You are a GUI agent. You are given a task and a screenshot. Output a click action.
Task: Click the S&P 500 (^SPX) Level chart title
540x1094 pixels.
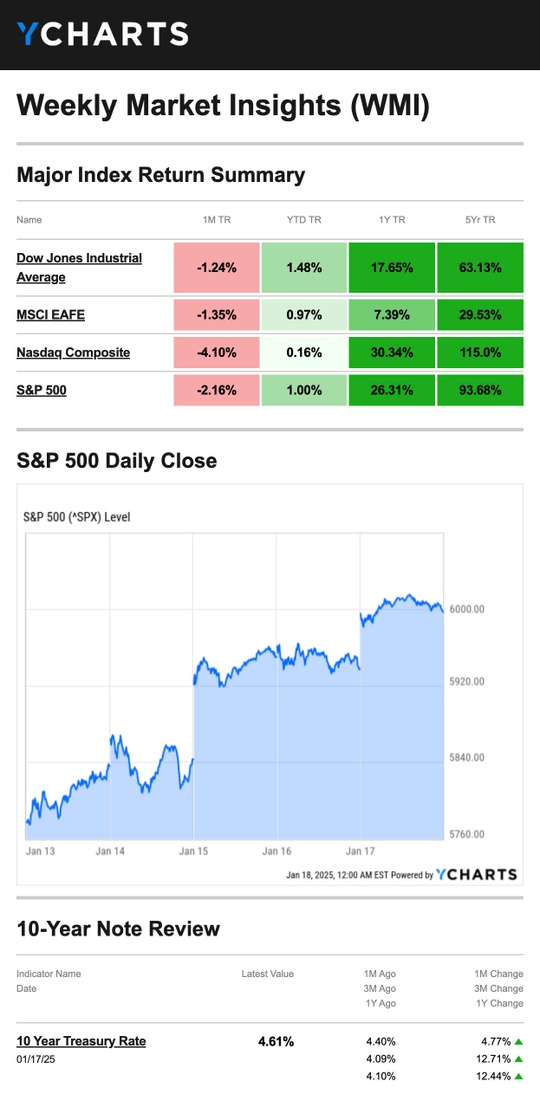coord(77,517)
